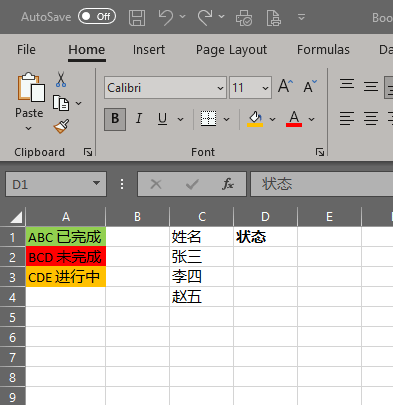Open the Borders options dropdown arrow

[x=226, y=119]
